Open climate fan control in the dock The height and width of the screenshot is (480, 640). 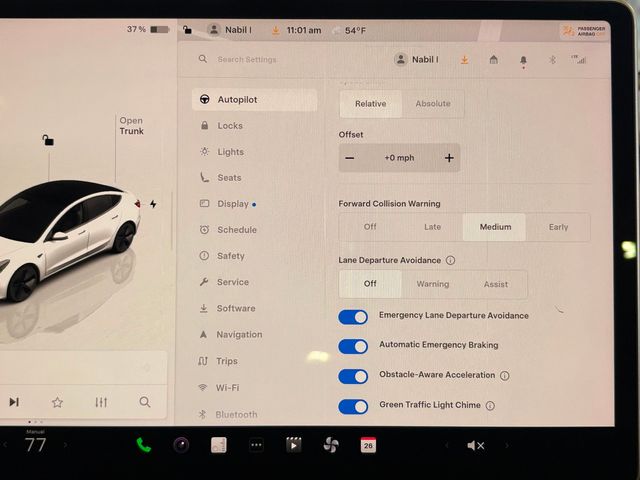point(331,445)
